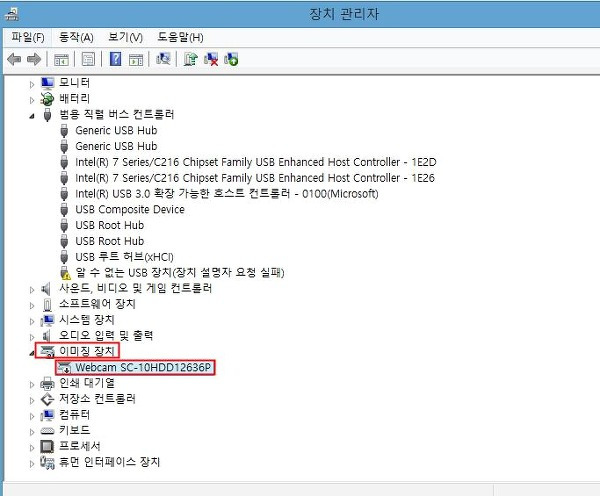Click the printer icon beside 인쇄 대기열
Viewport: 600px width, 496px height.
click(x=47, y=383)
